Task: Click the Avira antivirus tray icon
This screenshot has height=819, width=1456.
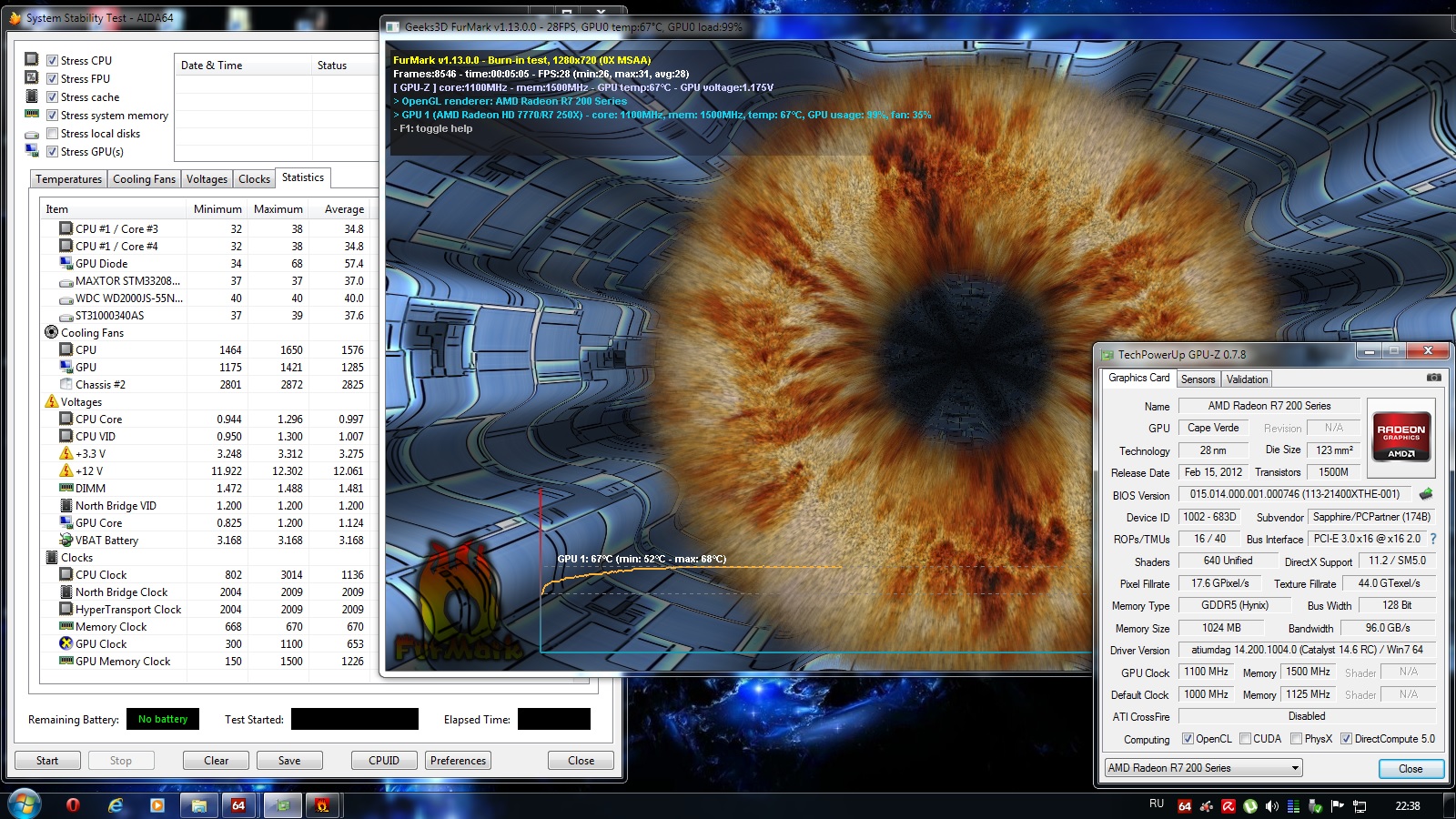Action: (1228, 806)
